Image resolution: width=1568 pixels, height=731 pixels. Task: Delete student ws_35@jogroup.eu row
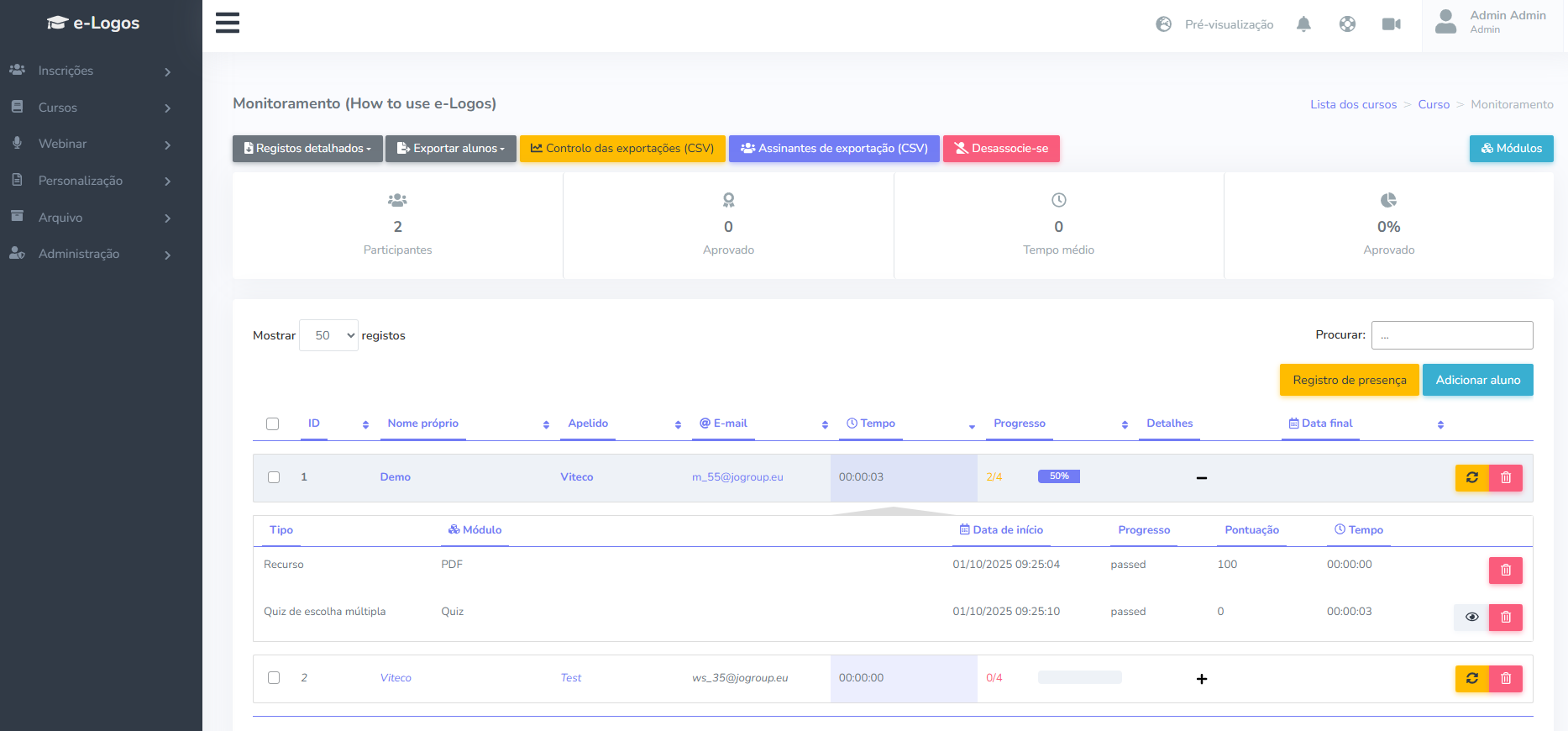tap(1505, 678)
